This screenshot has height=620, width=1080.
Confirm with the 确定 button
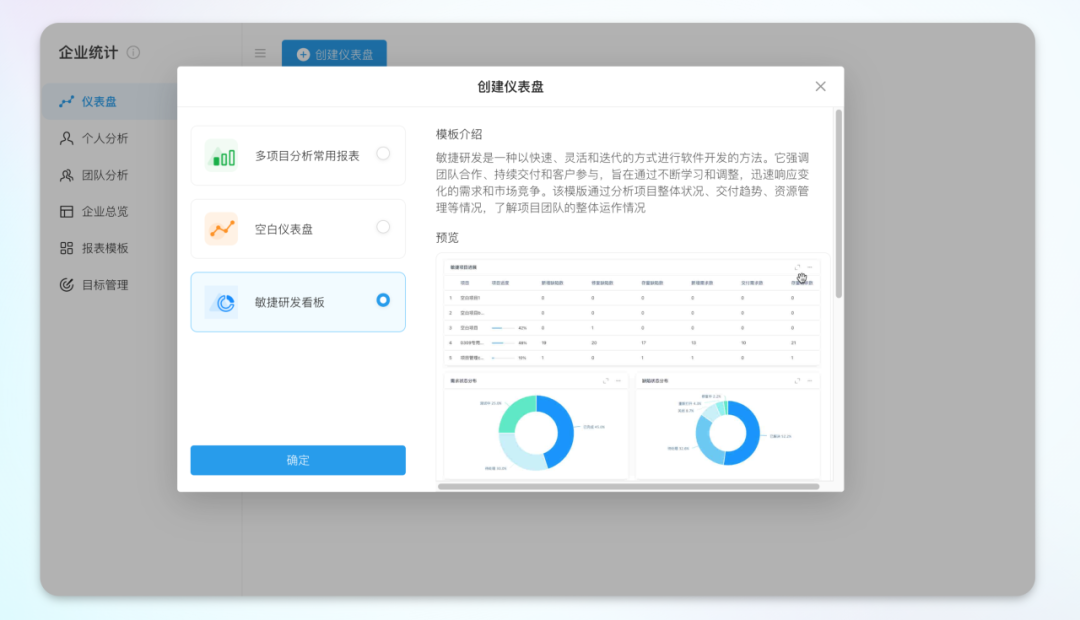point(298,460)
